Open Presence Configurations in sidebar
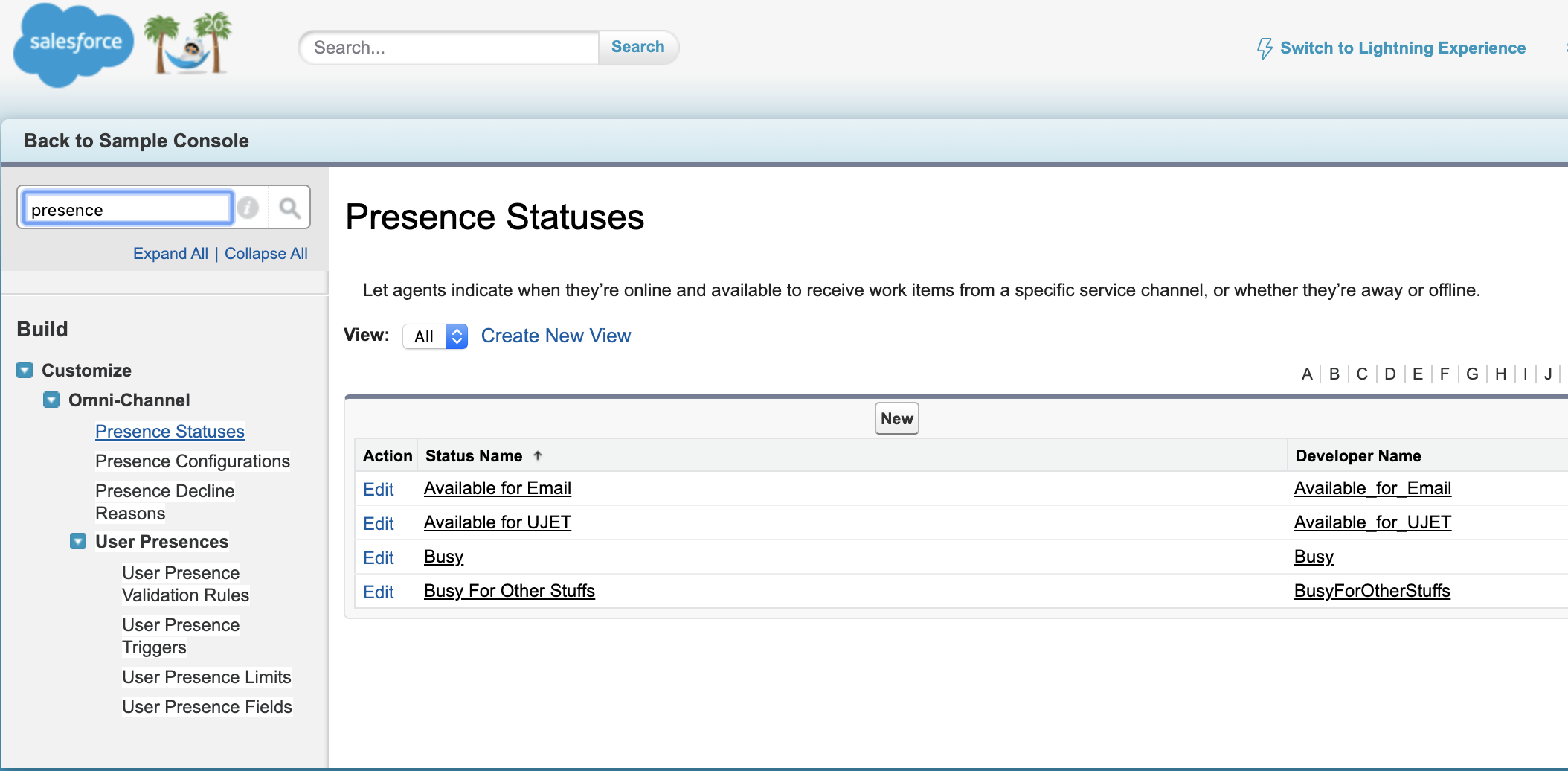This screenshot has height=771, width=1568. [x=192, y=461]
